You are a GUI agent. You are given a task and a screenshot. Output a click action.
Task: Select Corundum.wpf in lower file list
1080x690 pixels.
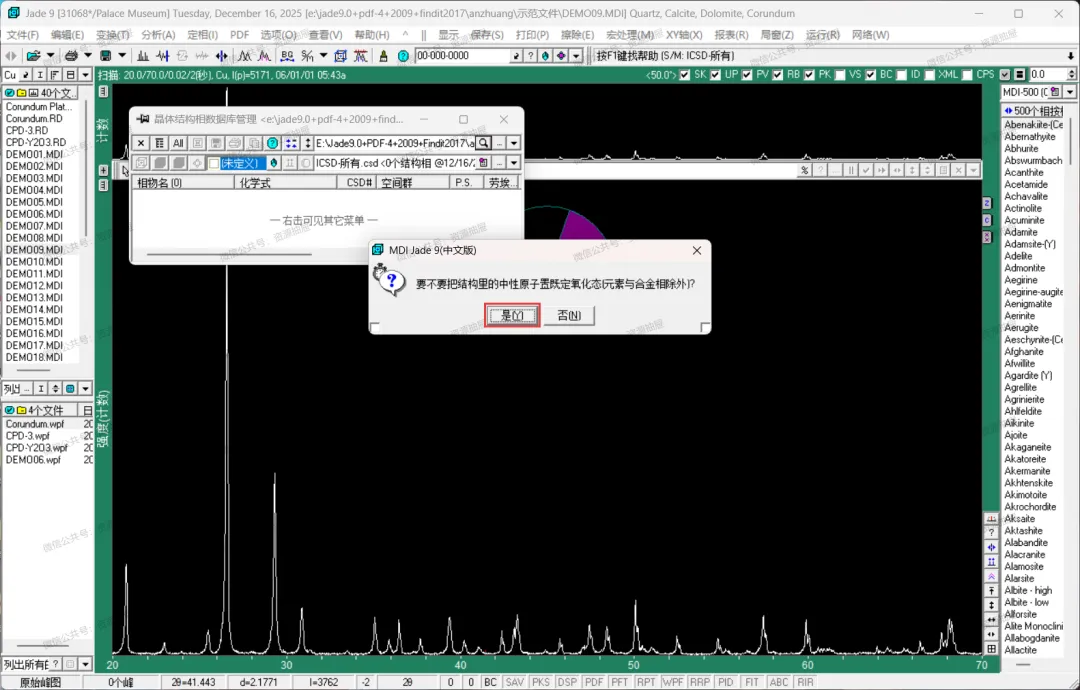(35, 424)
